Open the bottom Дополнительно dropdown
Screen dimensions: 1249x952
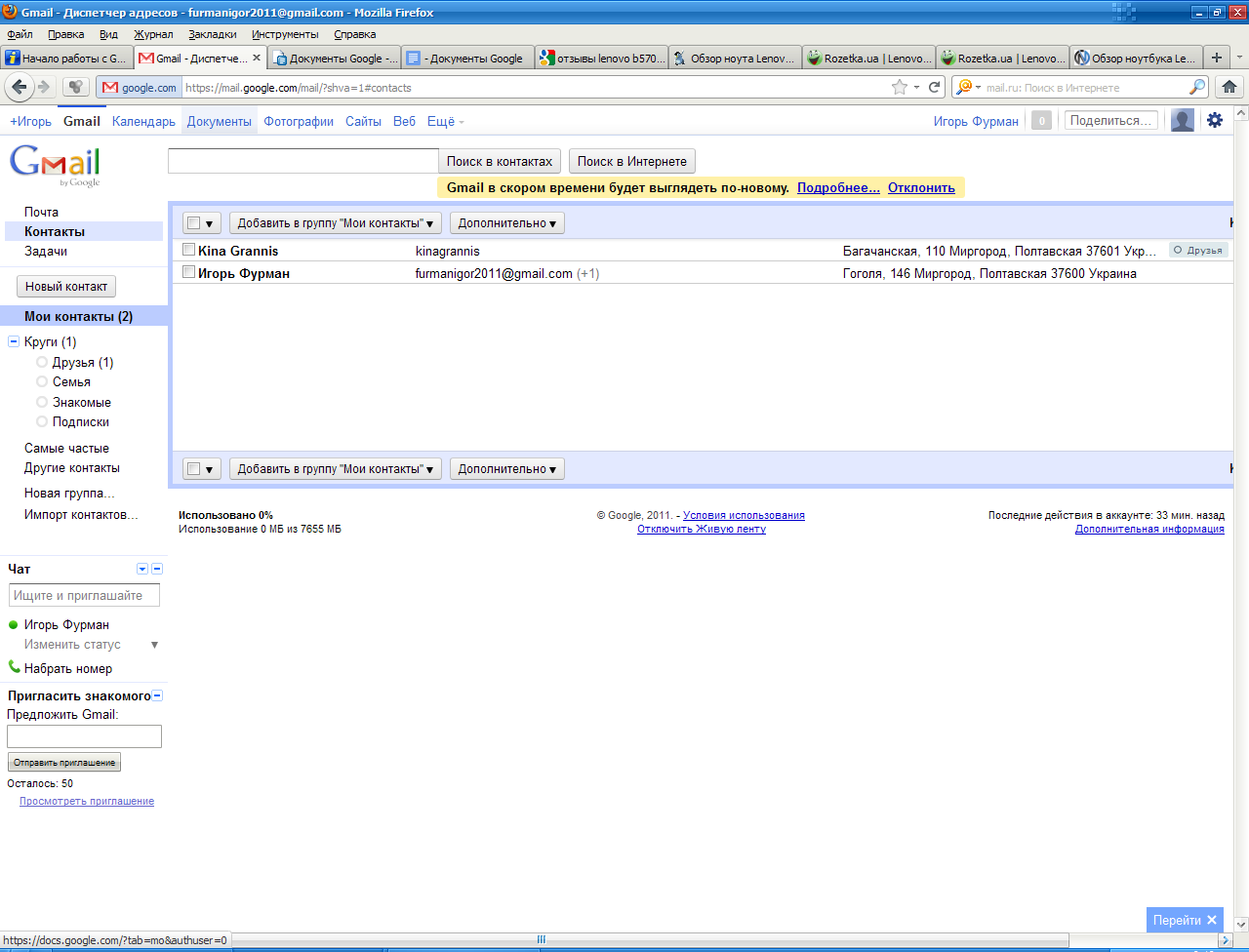click(507, 468)
